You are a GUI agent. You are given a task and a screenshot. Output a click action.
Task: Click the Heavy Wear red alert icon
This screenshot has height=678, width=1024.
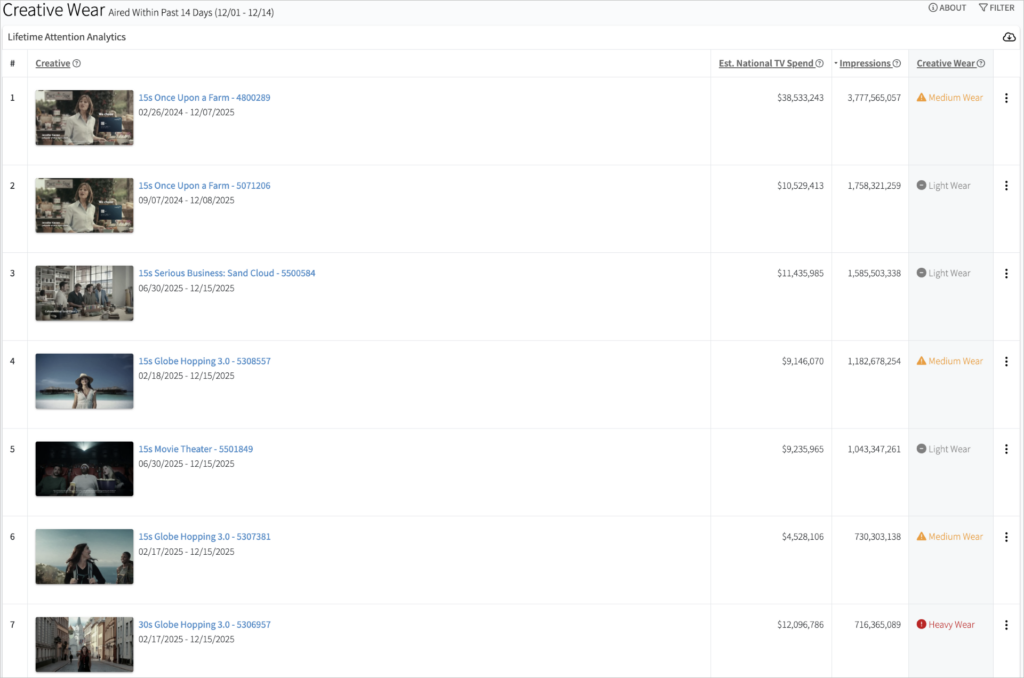point(921,625)
